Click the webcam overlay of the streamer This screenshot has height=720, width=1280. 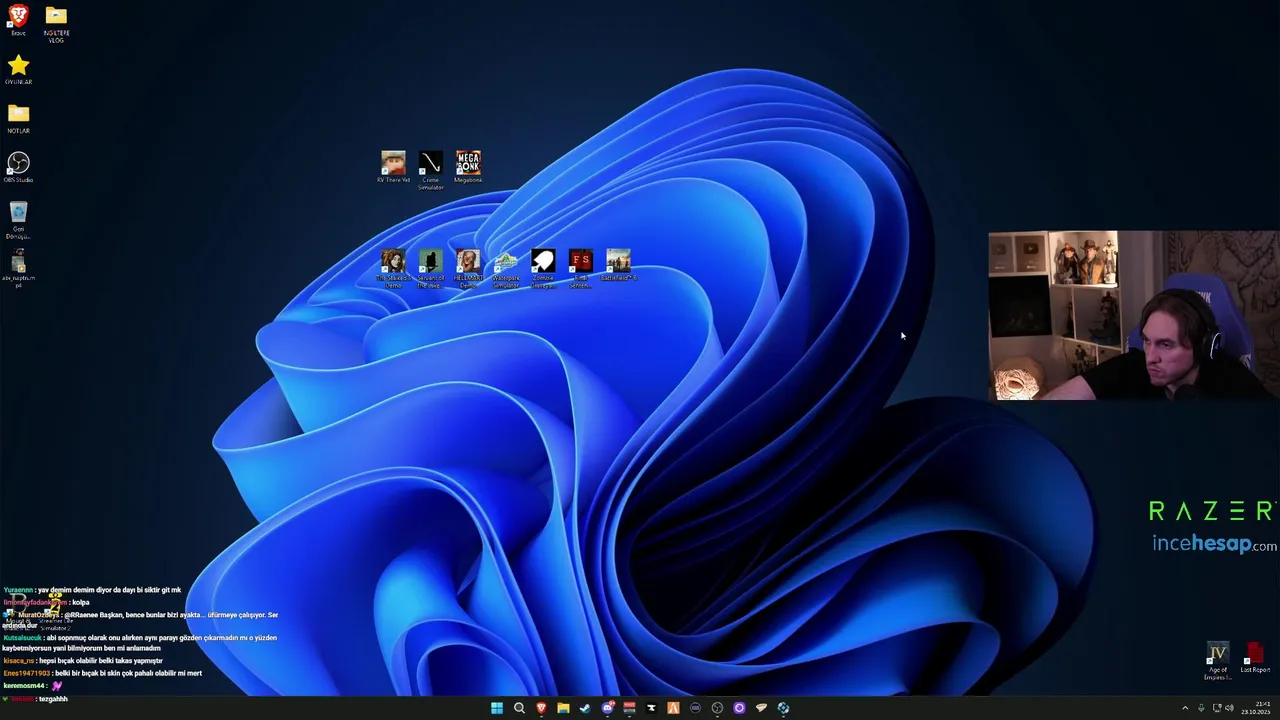tap(1134, 316)
